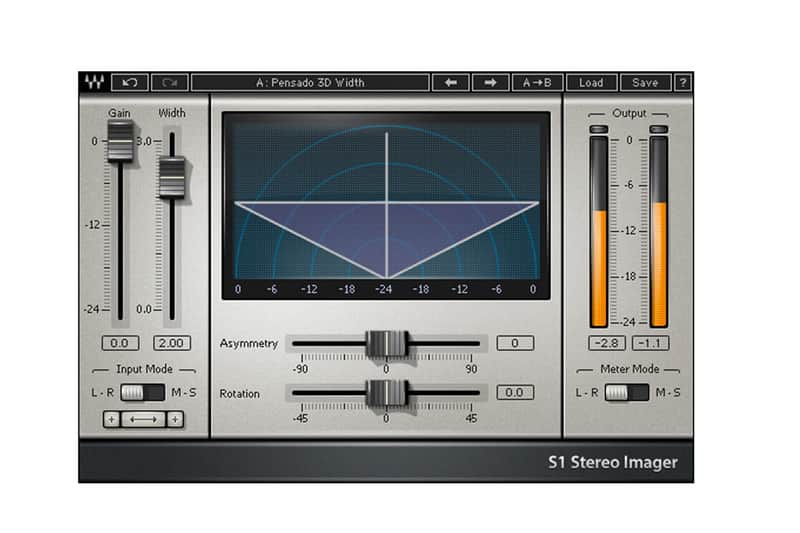Reset the right output clip indicator
This screenshot has width=800, height=533.
[659, 130]
